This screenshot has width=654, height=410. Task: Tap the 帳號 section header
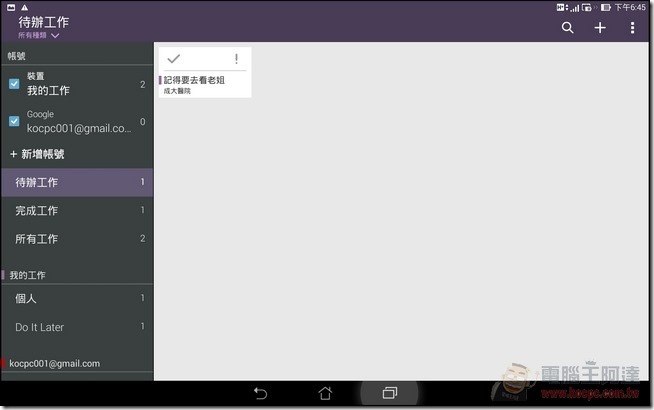click(x=17, y=56)
